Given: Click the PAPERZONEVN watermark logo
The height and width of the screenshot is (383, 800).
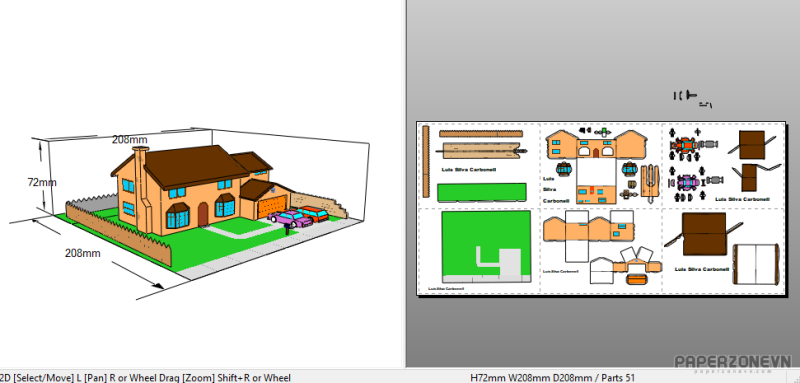Looking at the screenshot, I should (x=733, y=362).
